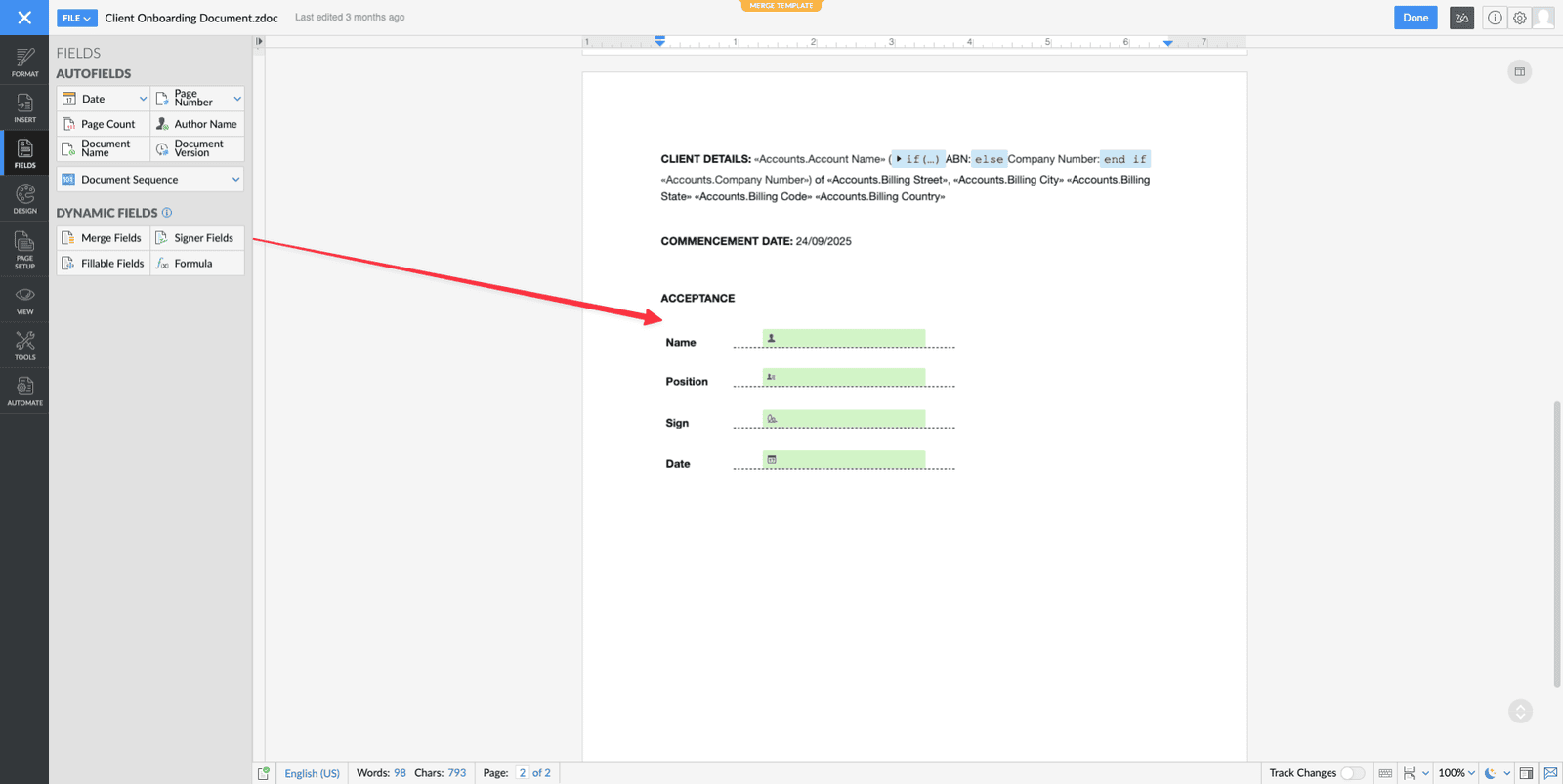
Task: Enable the Track Changes switch
Action: tap(1352, 773)
